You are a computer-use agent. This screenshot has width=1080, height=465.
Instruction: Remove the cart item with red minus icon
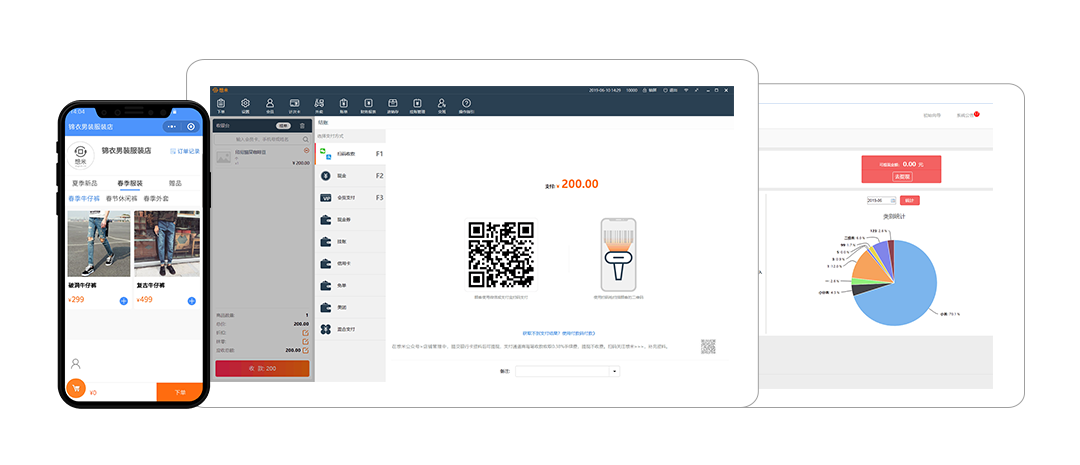[x=306, y=151]
